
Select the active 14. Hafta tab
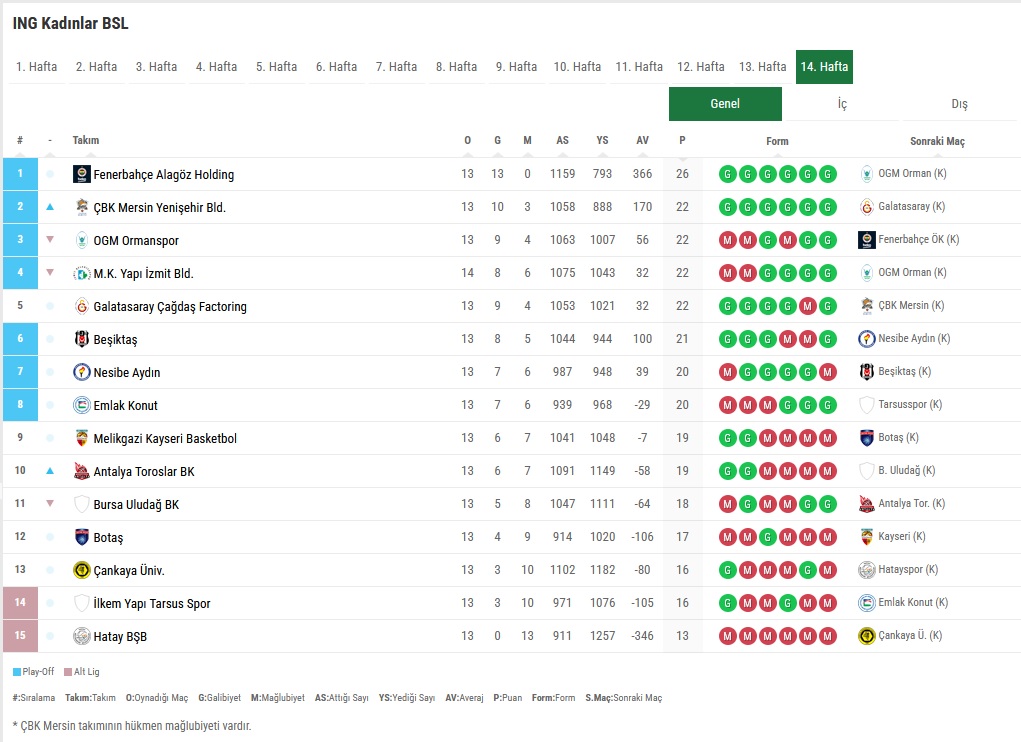(824, 66)
